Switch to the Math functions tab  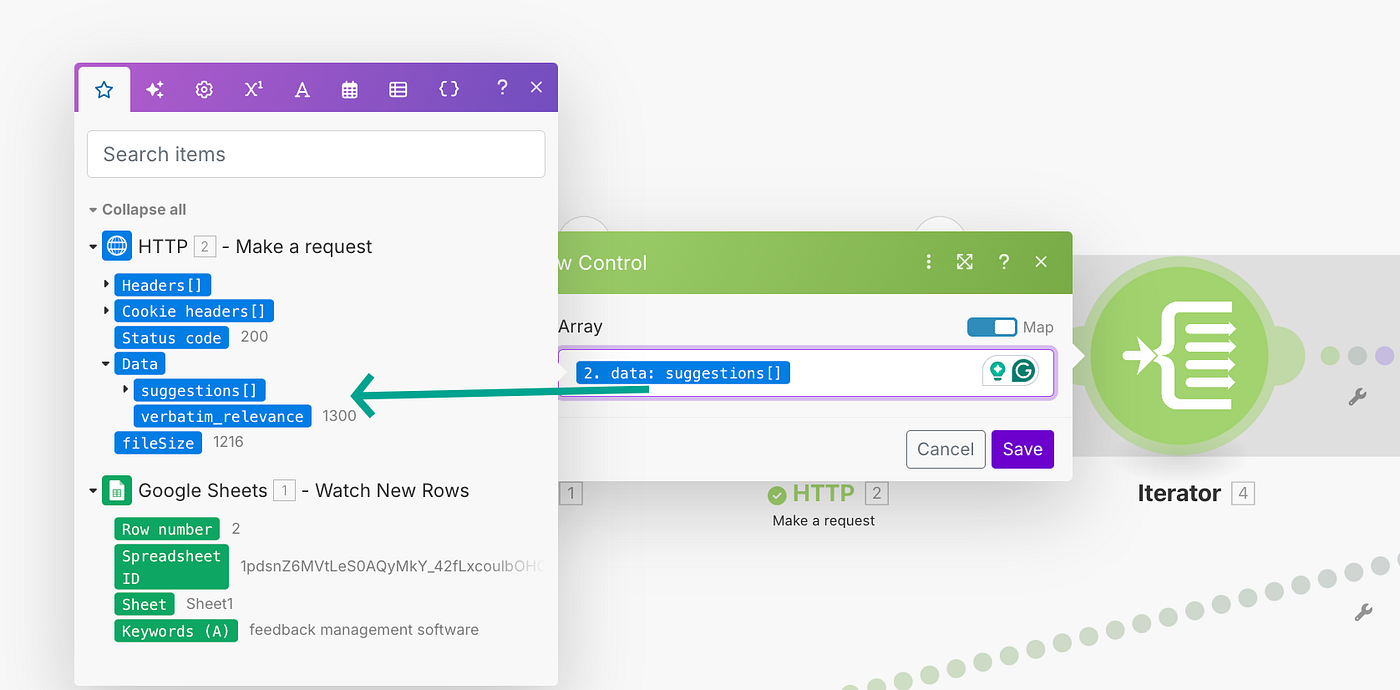point(253,89)
